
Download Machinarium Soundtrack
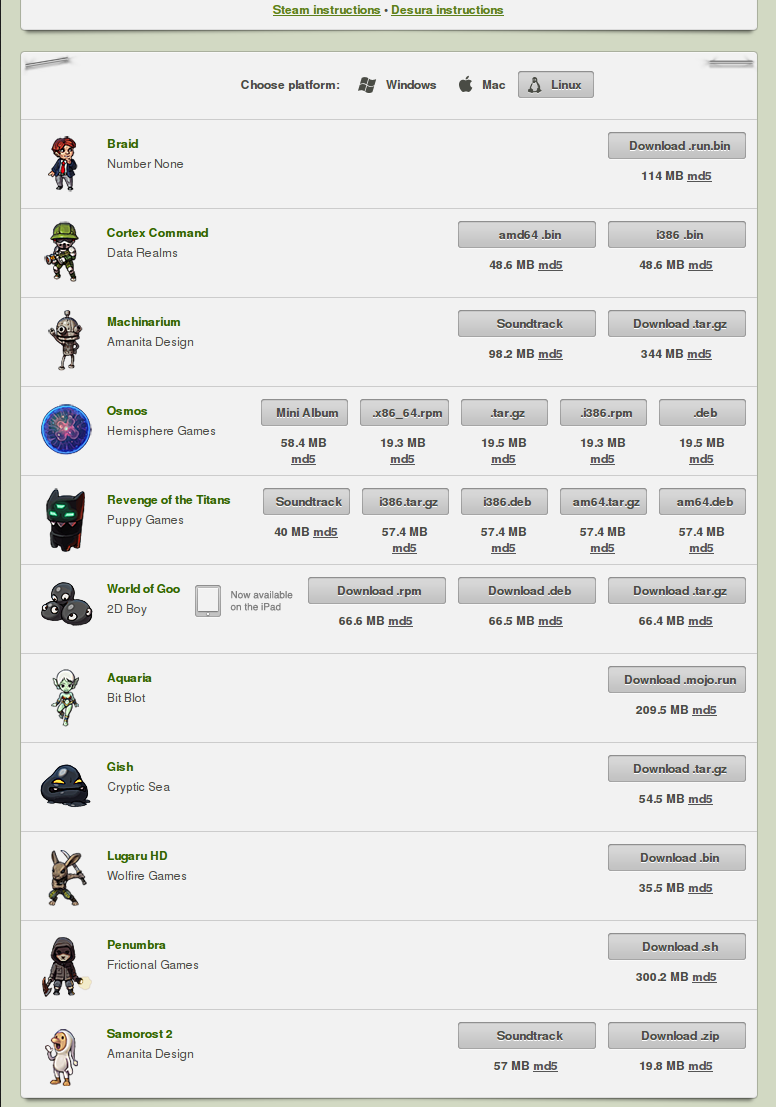click(x=527, y=323)
